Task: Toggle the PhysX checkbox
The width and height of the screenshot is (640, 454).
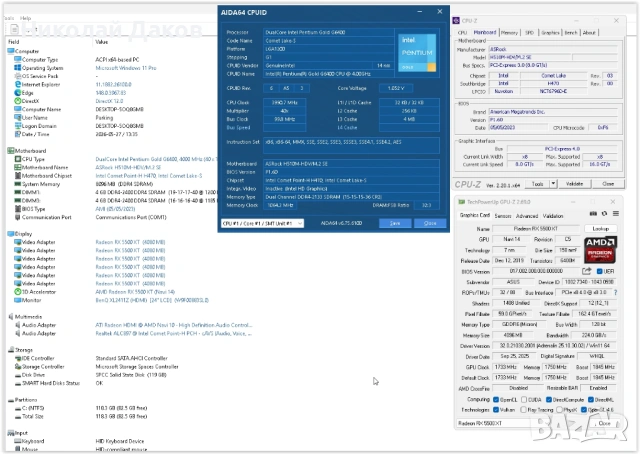Action: click(x=559, y=409)
